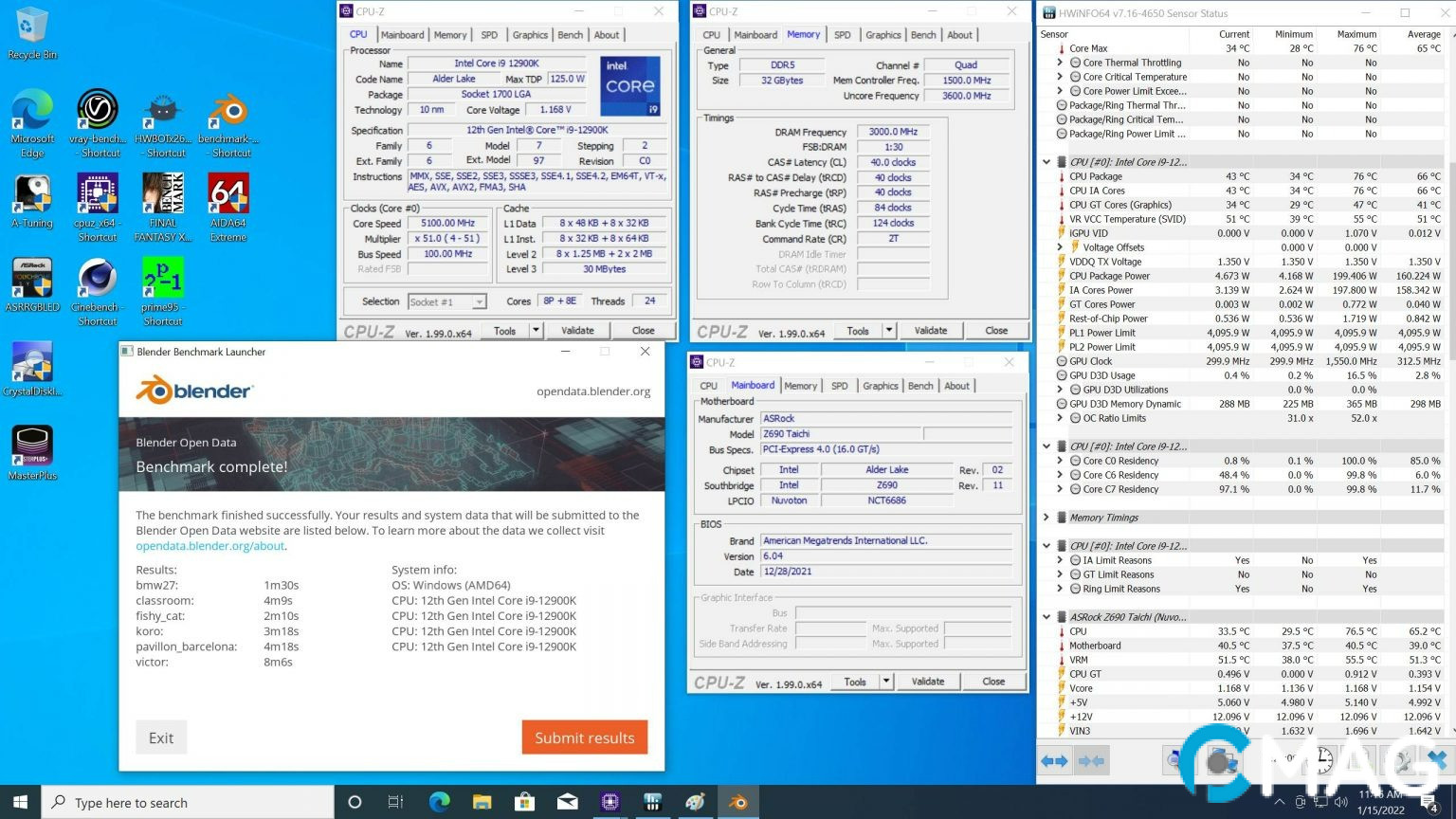Open Tools dropdown arrow in CPU-Z Mainboard window
1456x819 pixels.
tap(885, 682)
